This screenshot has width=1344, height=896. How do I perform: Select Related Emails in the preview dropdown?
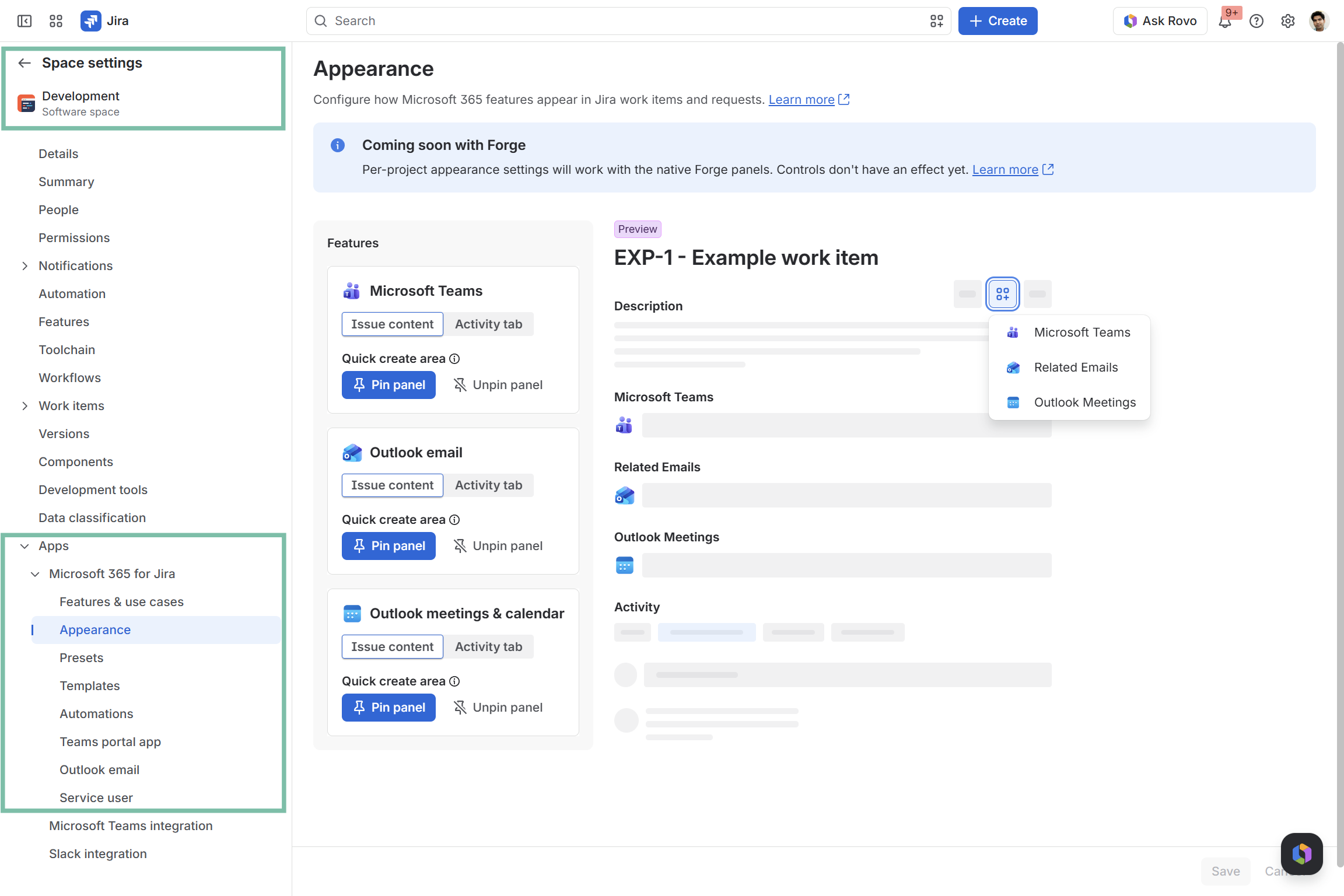click(1070, 367)
